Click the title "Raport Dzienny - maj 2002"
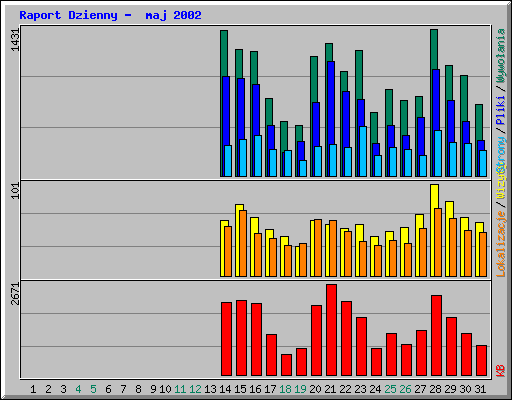 (x=110, y=15)
